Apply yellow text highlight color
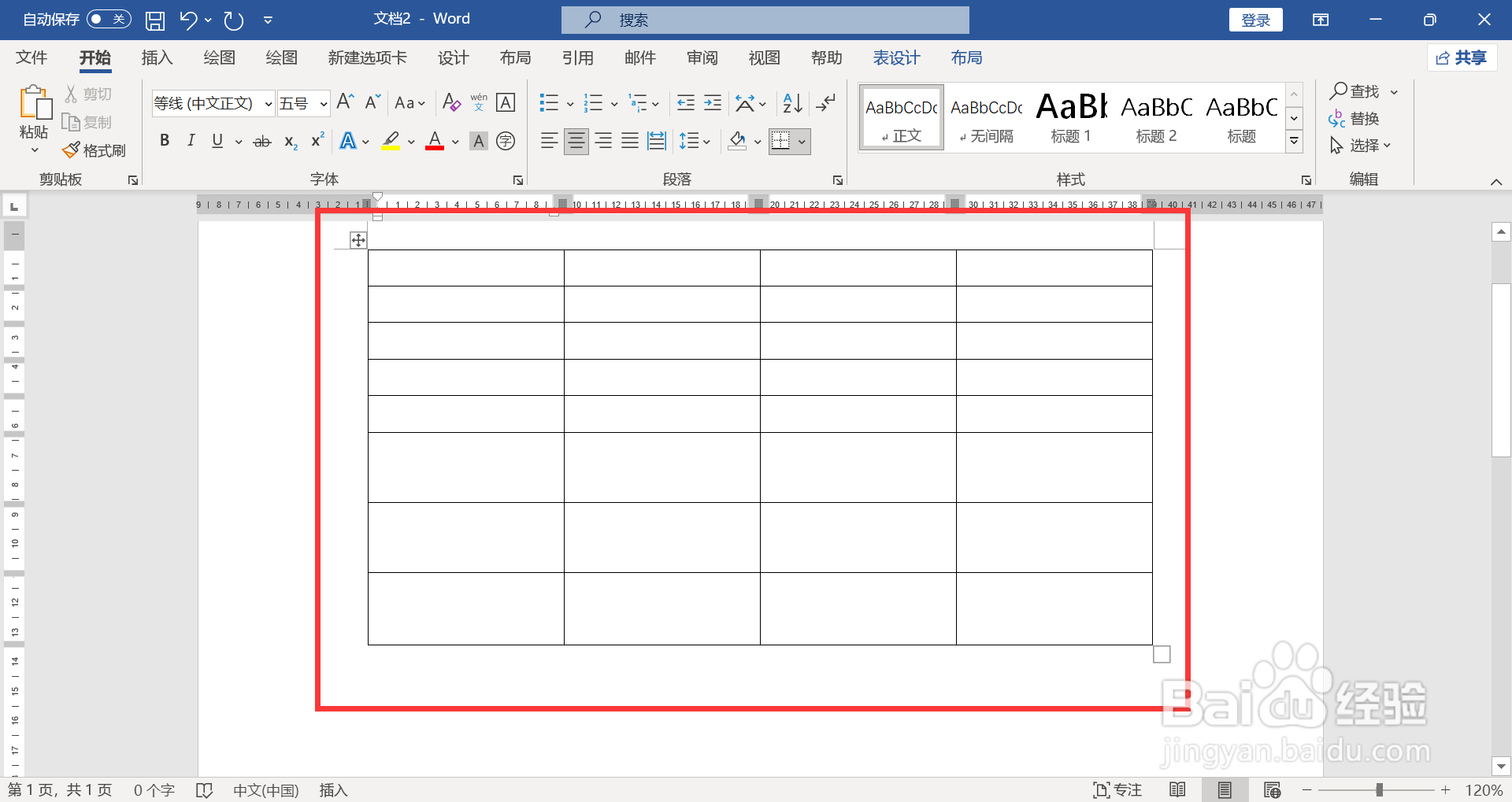This screenshot has height=802, width=1512. coord(391,142)
